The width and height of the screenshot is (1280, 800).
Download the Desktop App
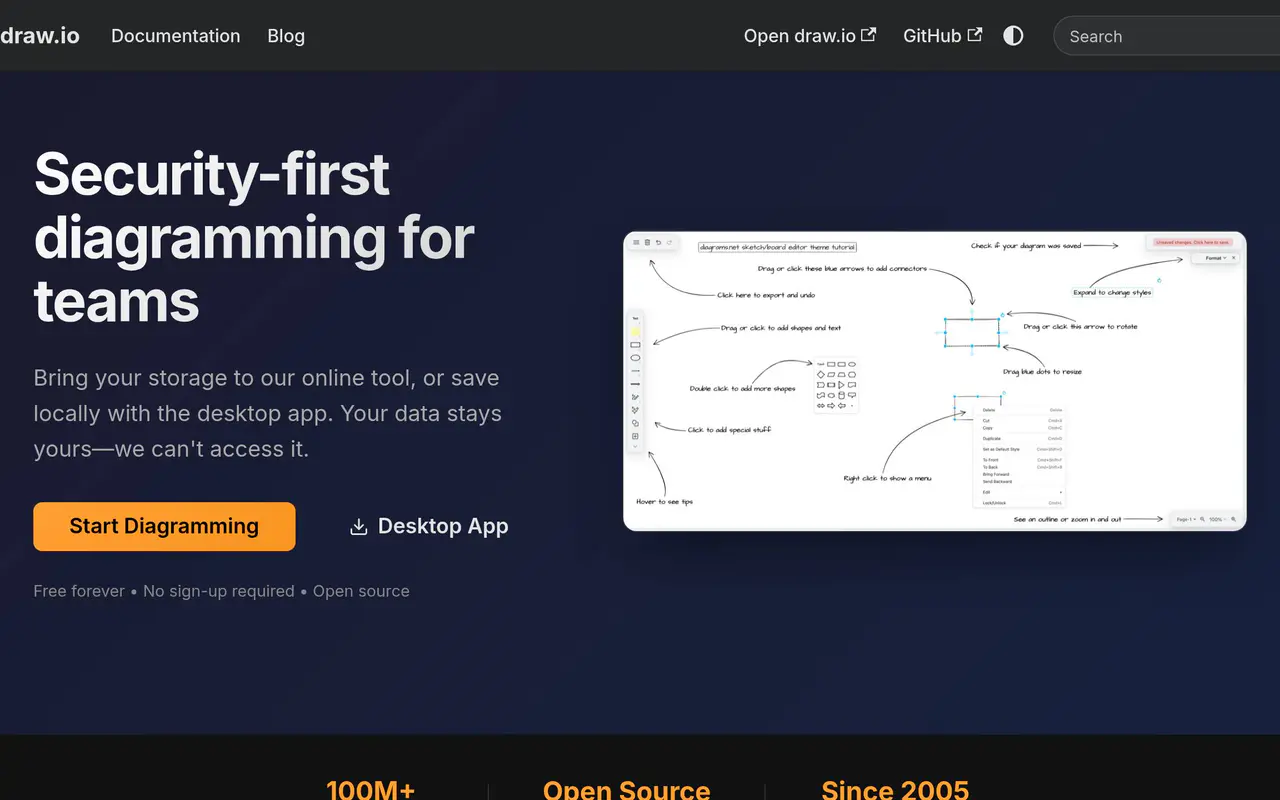(x=429, y=526)
